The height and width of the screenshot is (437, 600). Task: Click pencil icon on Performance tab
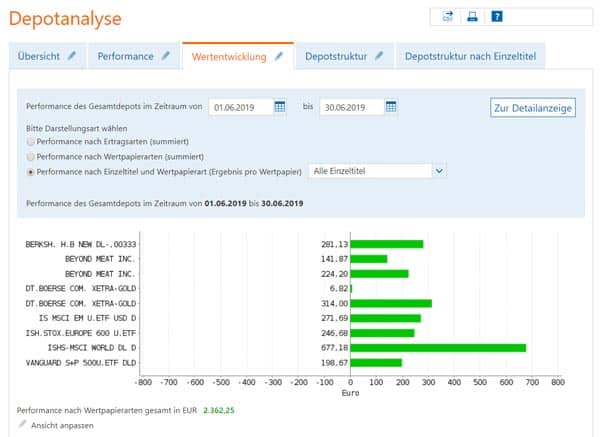tap(166, 56)
